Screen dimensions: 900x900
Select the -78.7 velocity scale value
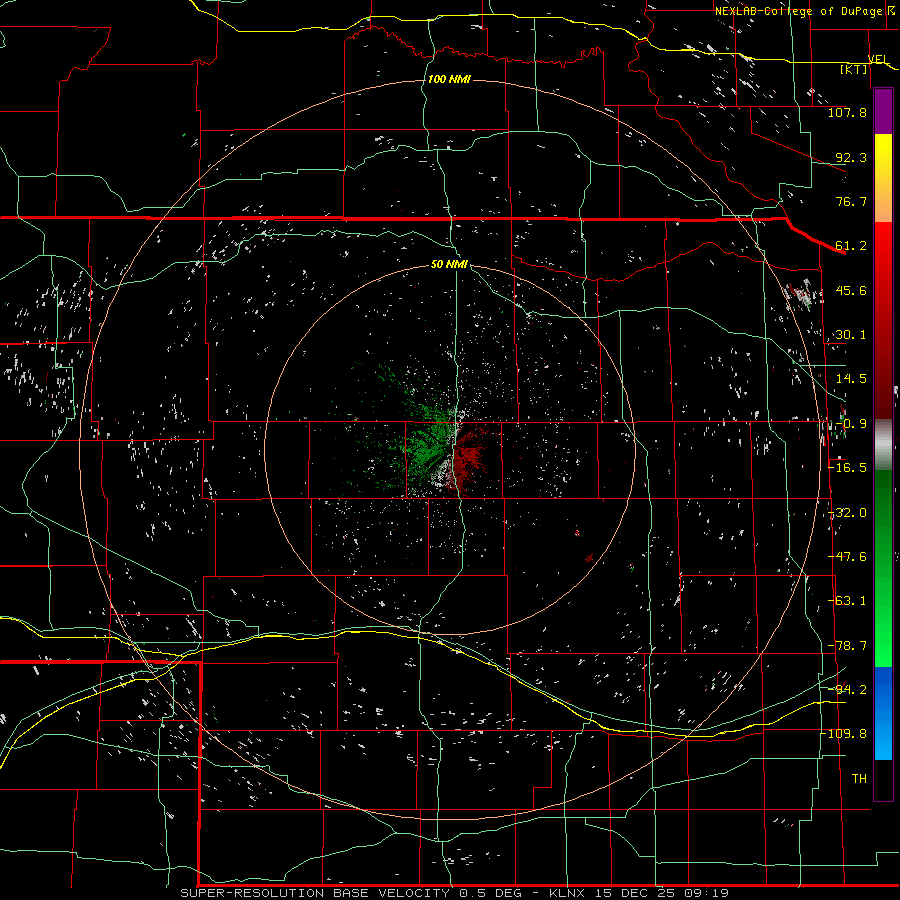click(x=848, y=646)
